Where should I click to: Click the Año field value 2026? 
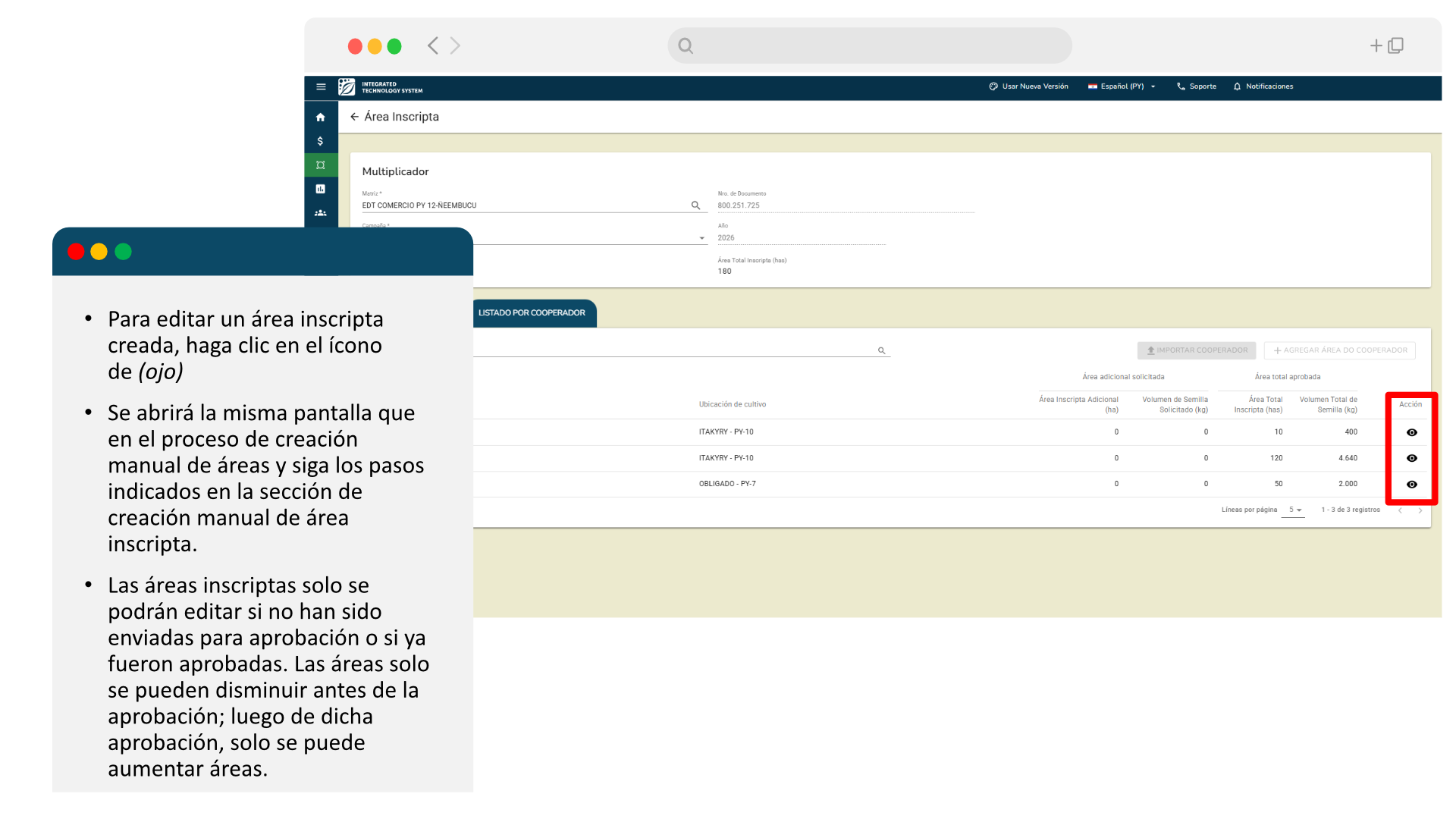click(726, 238)
